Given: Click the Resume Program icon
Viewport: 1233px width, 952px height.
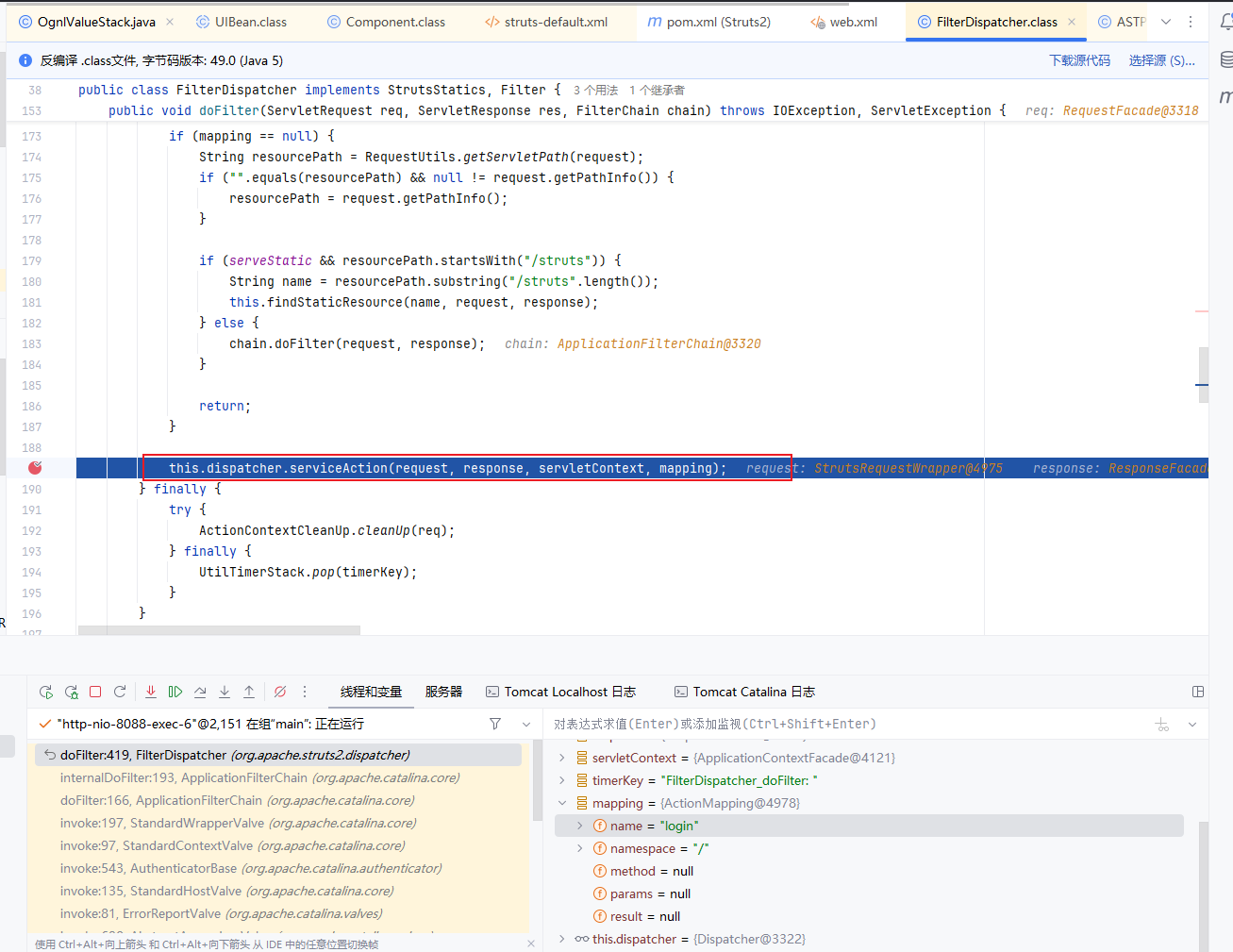Looking at the screenshot, I should pyautogui.click(x=175, y=692).
